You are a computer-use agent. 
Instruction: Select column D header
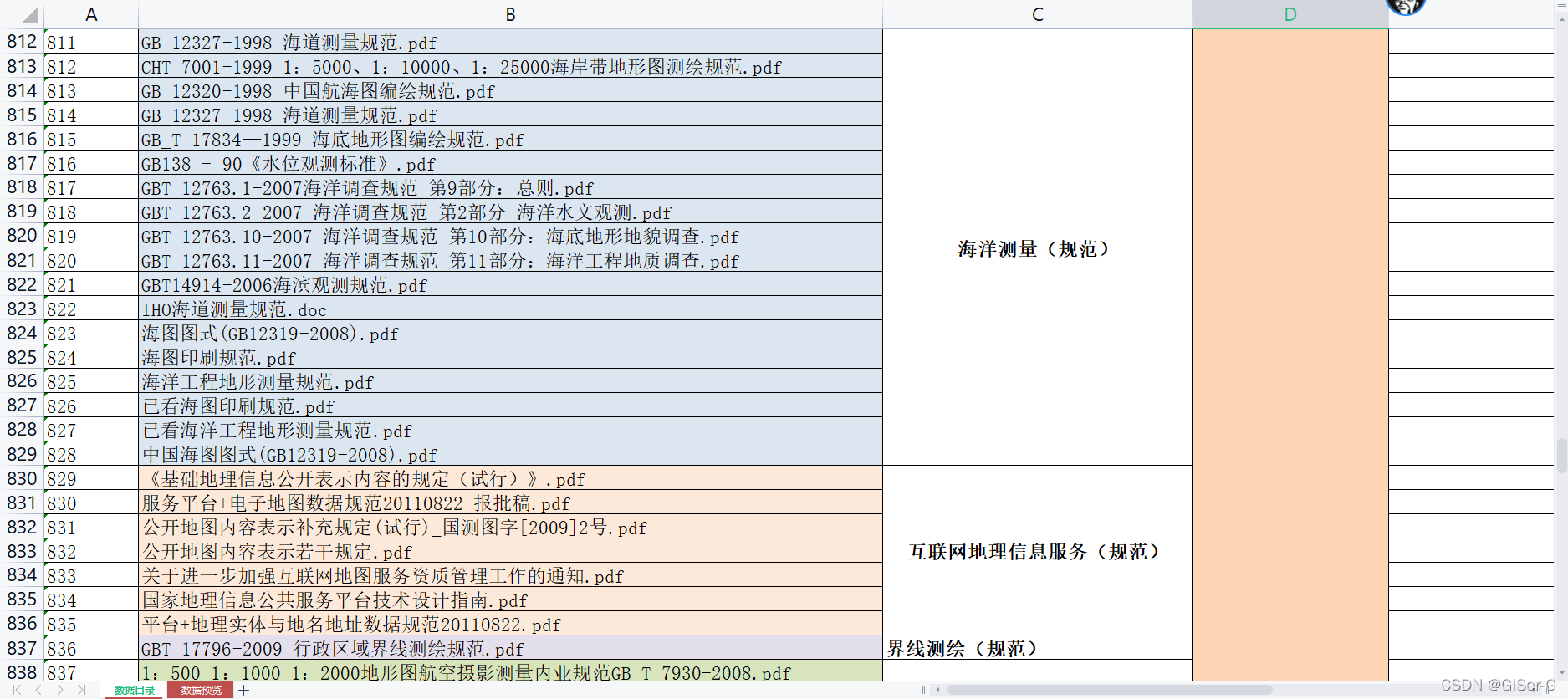(1290, 14)
